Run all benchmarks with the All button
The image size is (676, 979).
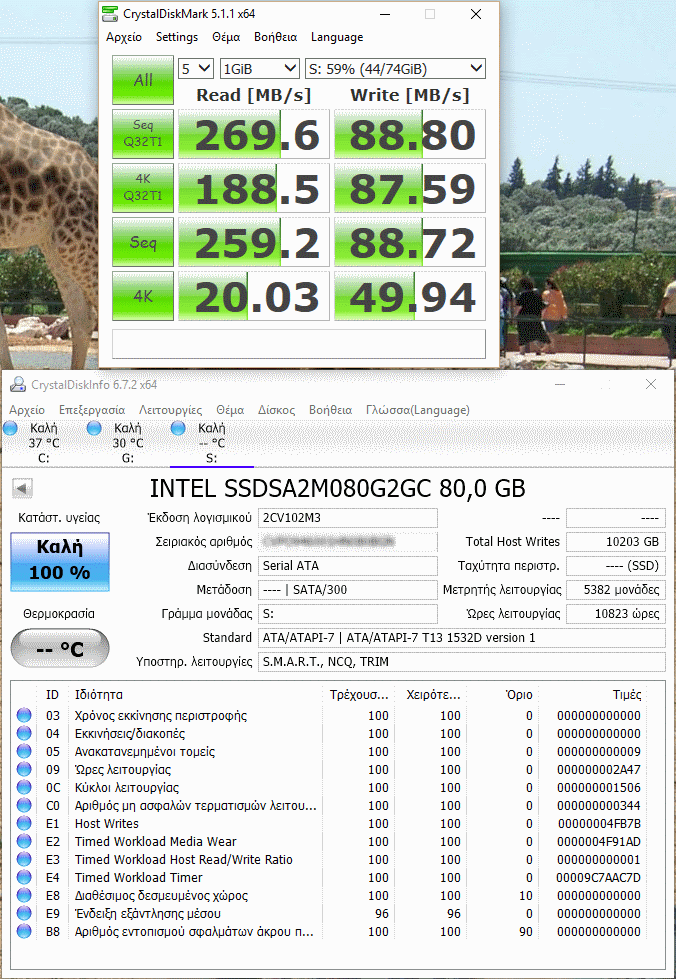tap(143, 80)
